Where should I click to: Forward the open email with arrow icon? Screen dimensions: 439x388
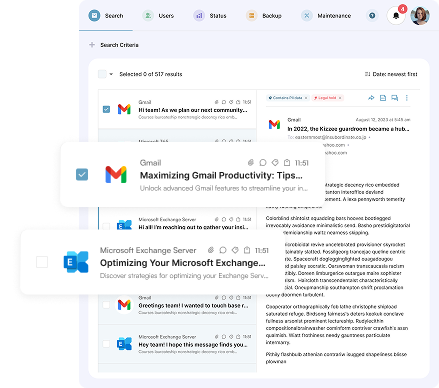pyautogui.click(x=371, y=98)
